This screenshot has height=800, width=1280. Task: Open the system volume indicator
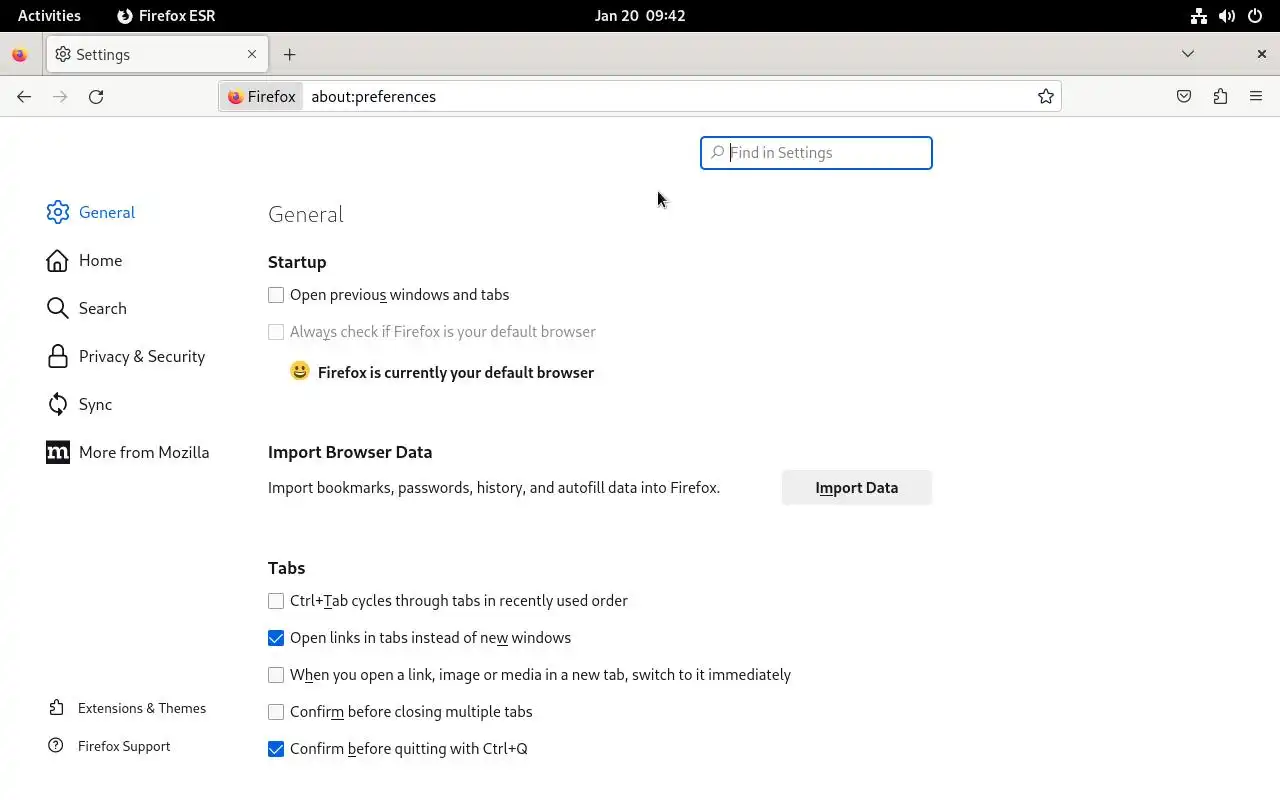click(1227, 16)
